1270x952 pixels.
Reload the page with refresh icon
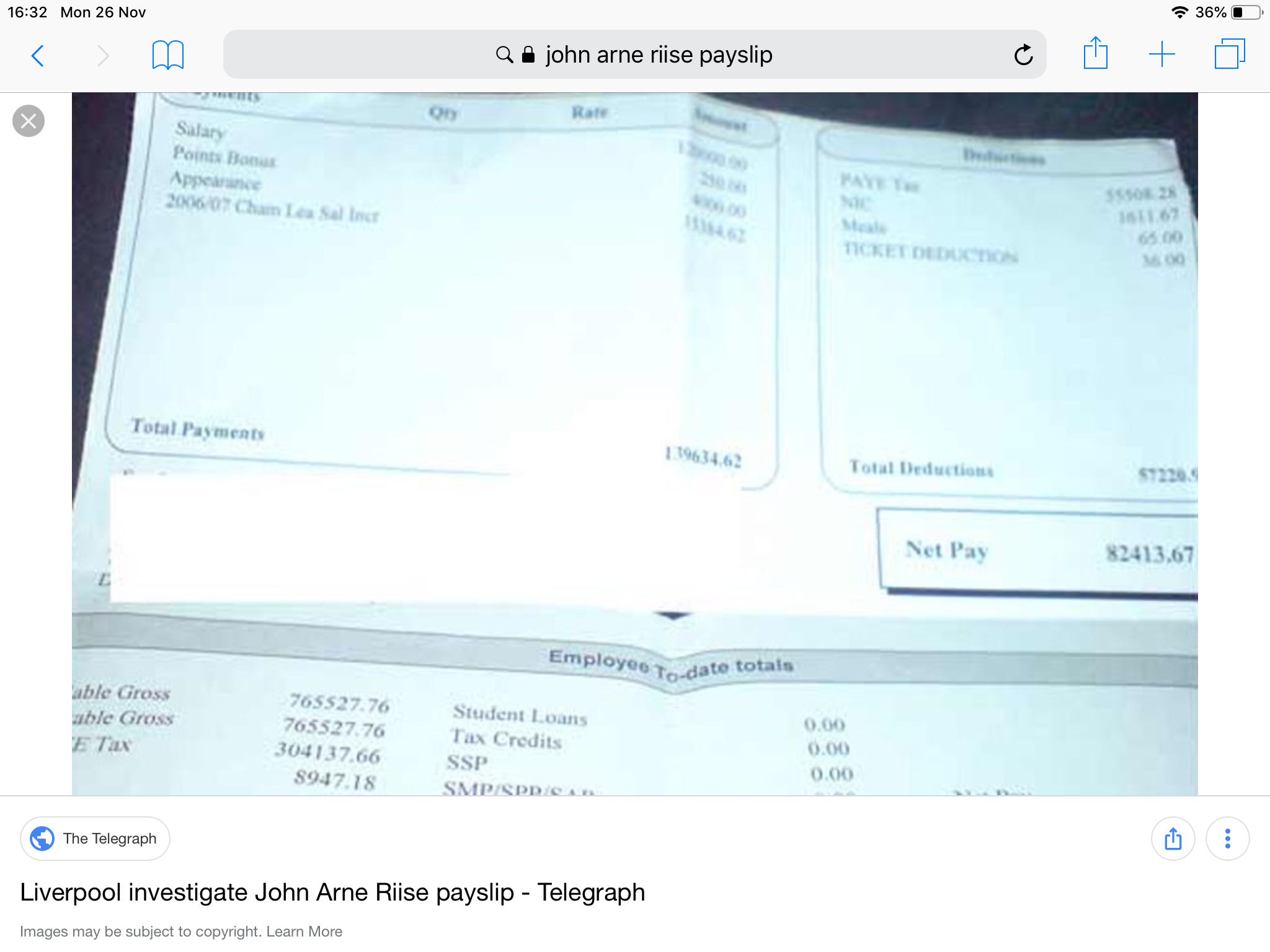click(x=1023, y=55)
